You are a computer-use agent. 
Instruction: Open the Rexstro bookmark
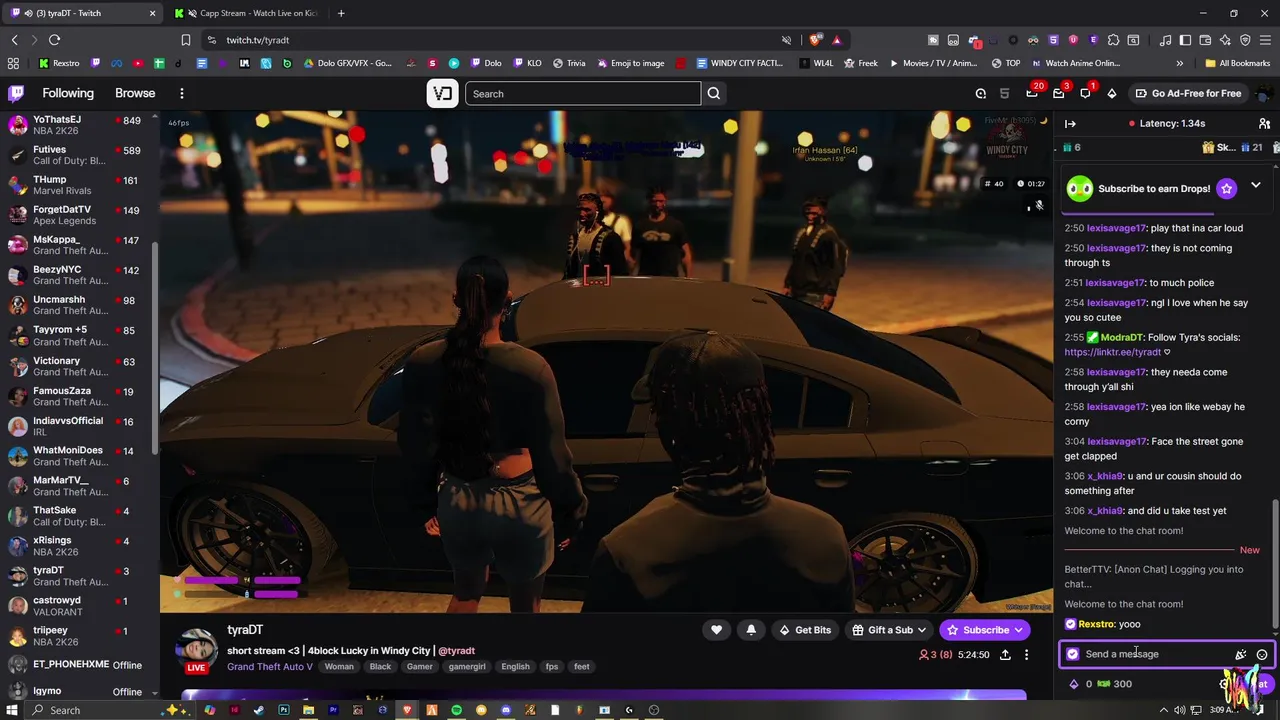coord(60,63)
